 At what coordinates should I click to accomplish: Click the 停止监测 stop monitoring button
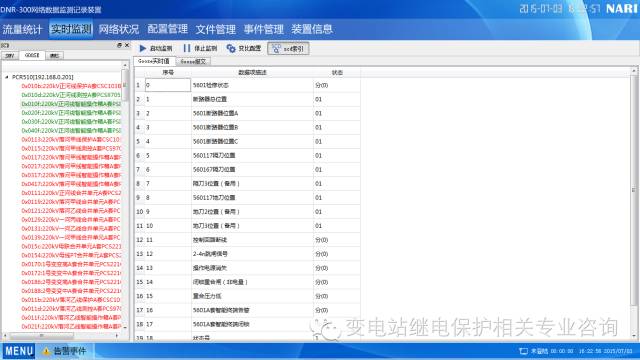point(200,48)
